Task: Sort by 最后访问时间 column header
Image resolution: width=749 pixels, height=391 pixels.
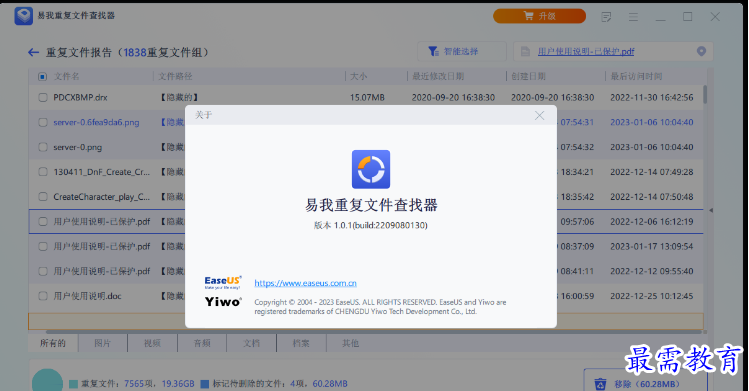Action: pyautogui.click(x=636, y=76)
